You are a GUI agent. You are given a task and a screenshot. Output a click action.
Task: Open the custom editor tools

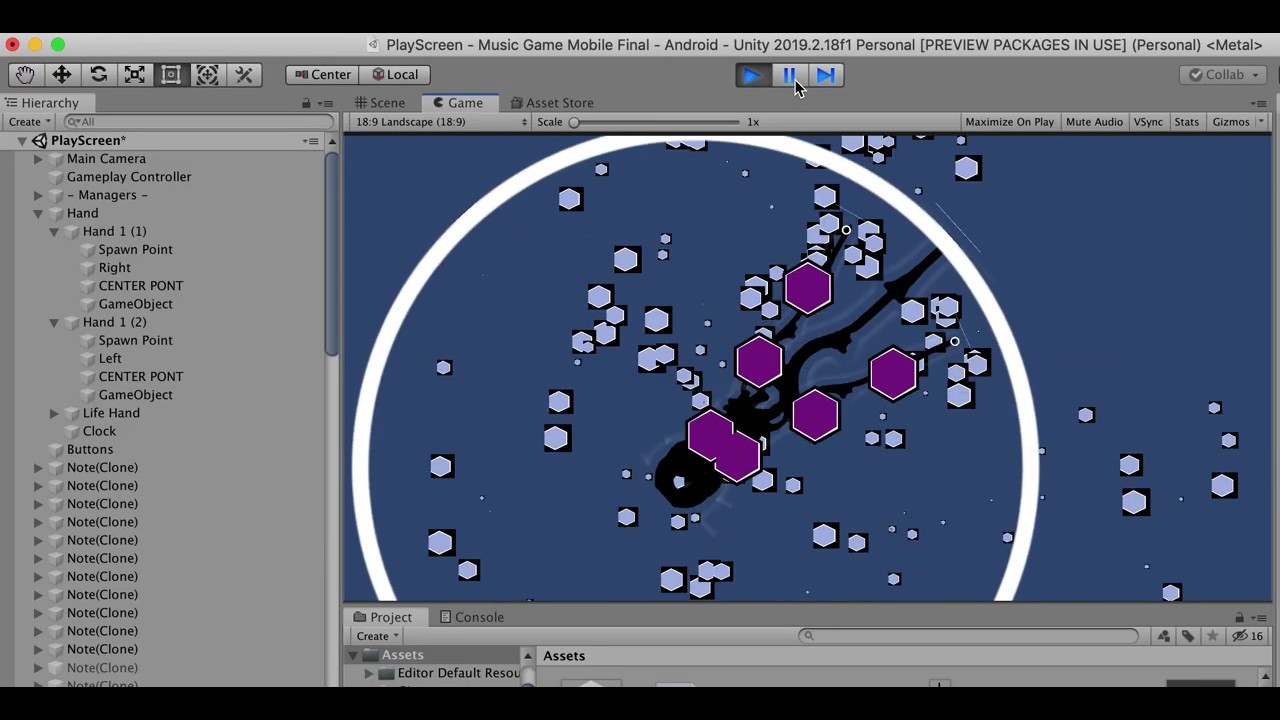coord(244,75)
